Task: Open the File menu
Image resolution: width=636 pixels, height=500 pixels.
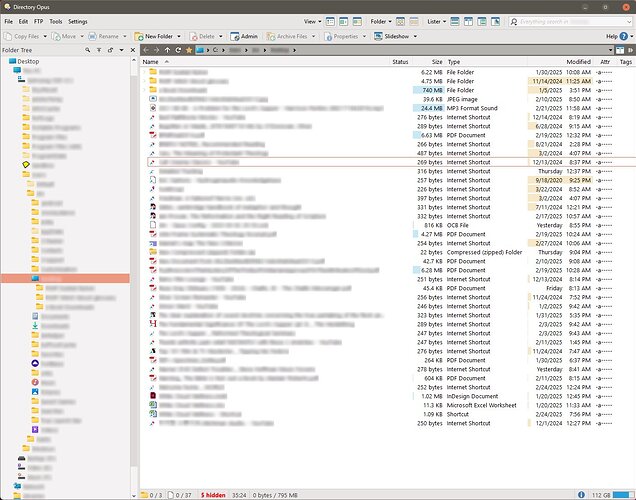Action: pyautogui.click(x=9, y=21)
